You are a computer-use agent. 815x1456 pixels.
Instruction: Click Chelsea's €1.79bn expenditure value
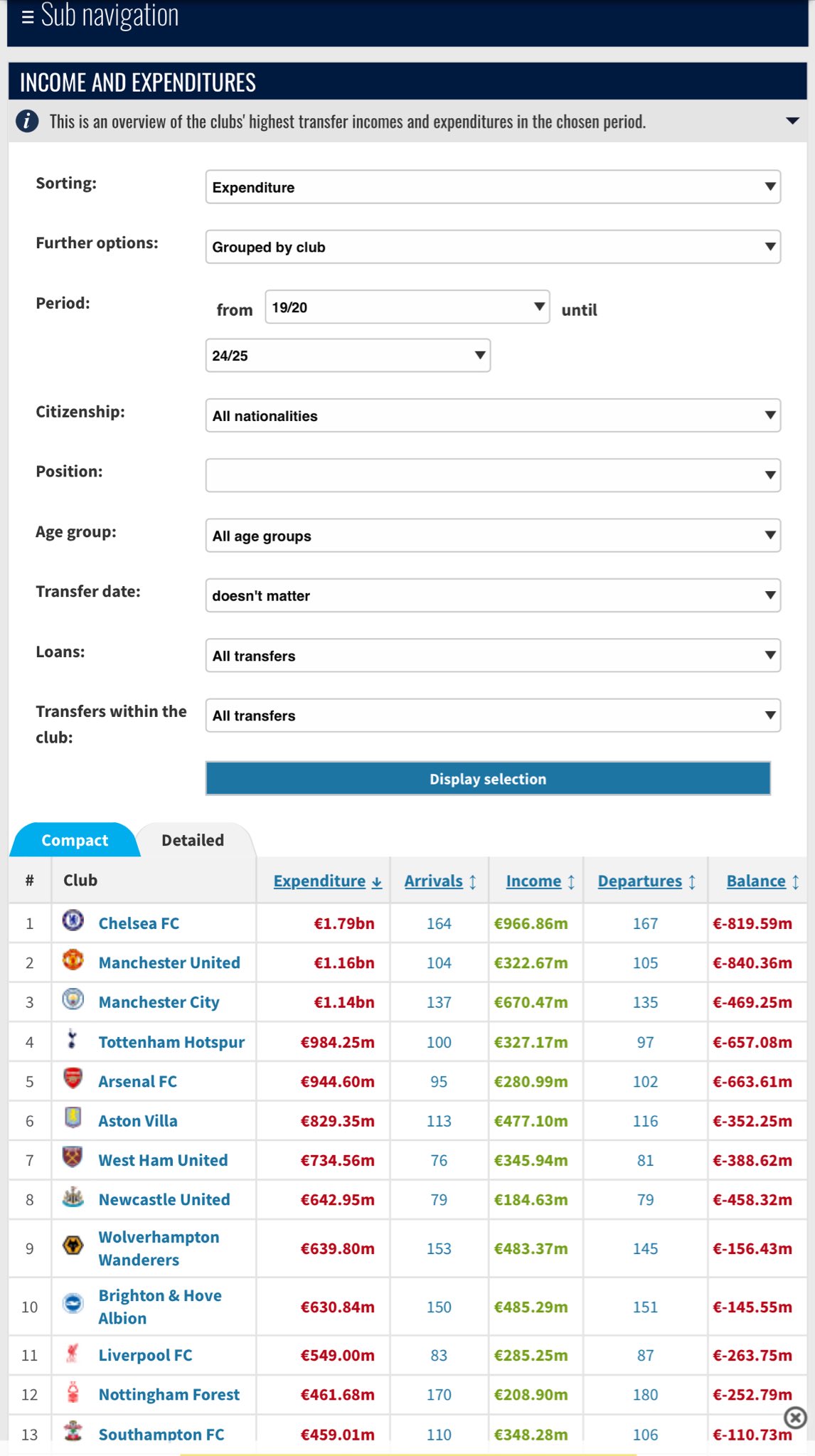coord(344,923)
